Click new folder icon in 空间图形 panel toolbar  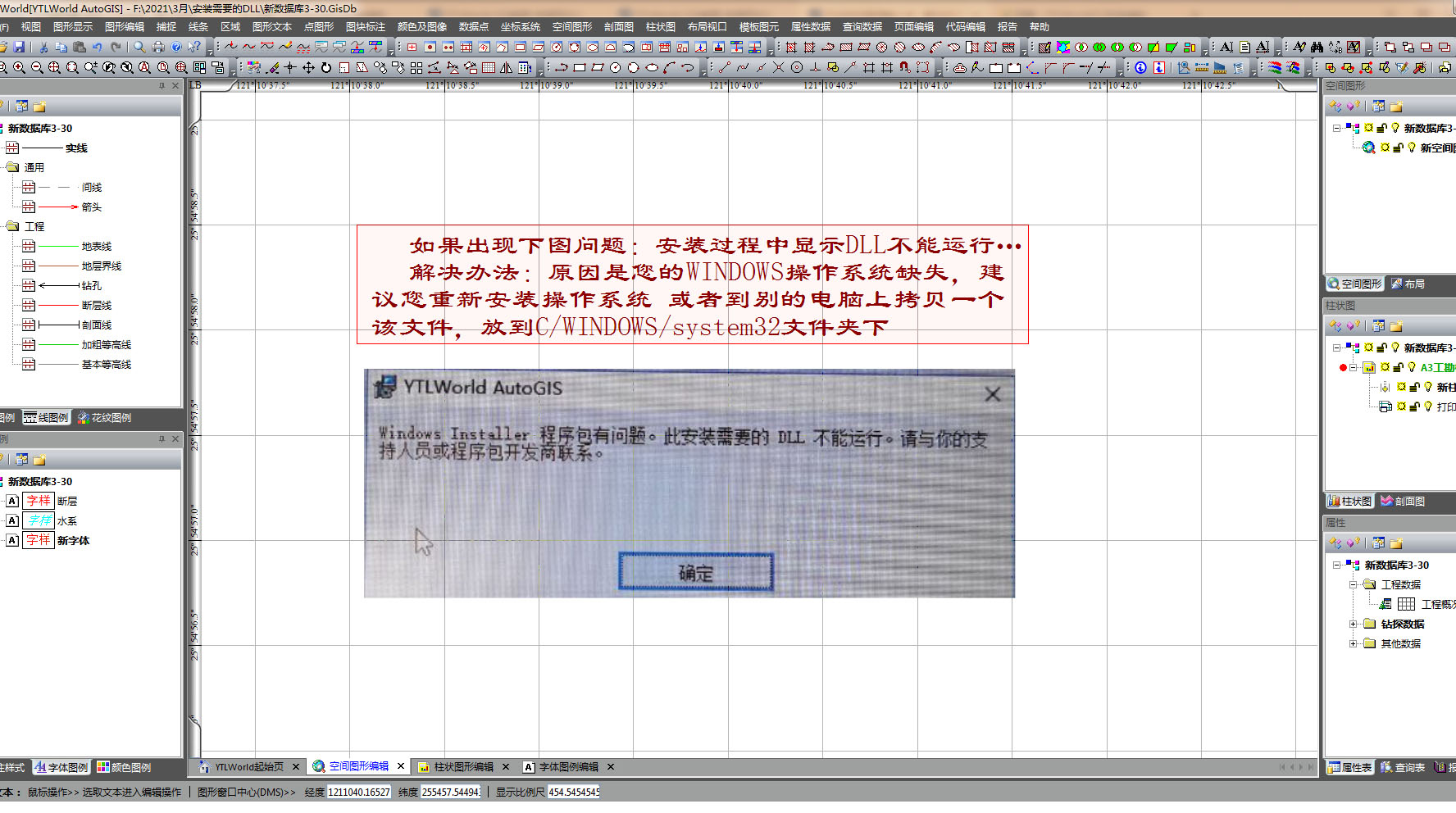(1396, 107)
